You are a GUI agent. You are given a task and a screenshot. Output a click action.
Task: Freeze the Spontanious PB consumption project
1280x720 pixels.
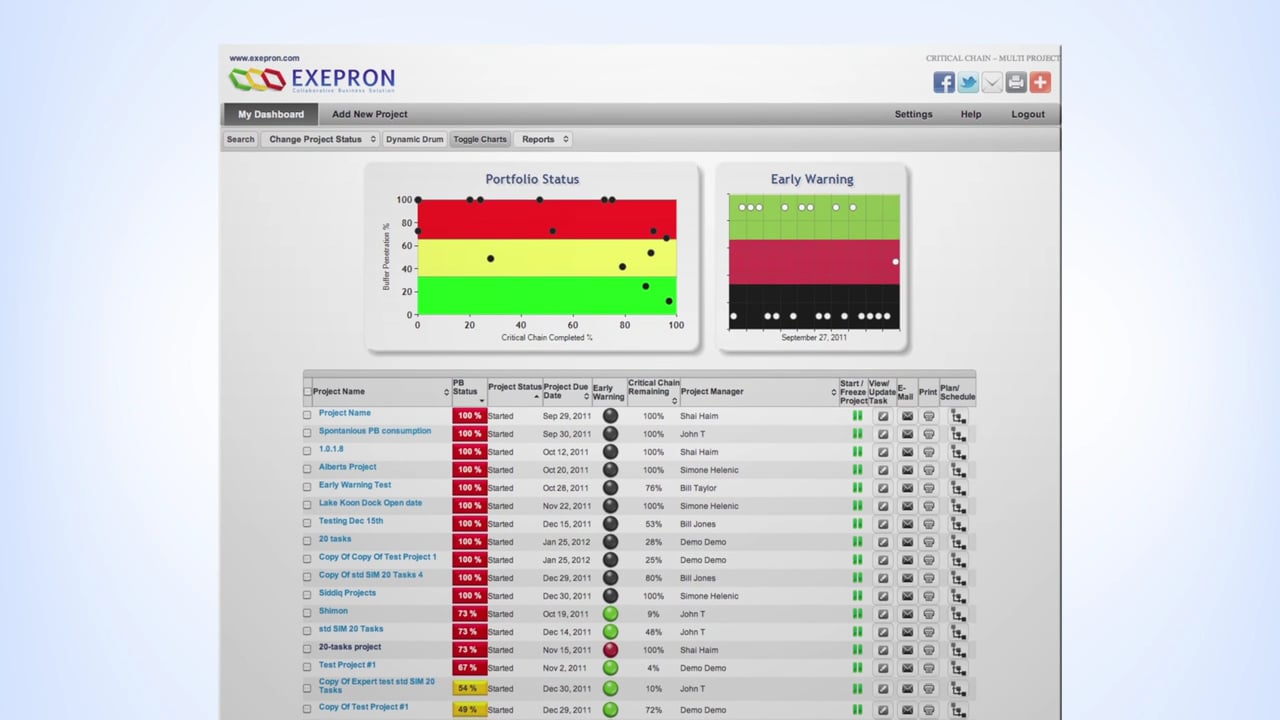point(857,434)
